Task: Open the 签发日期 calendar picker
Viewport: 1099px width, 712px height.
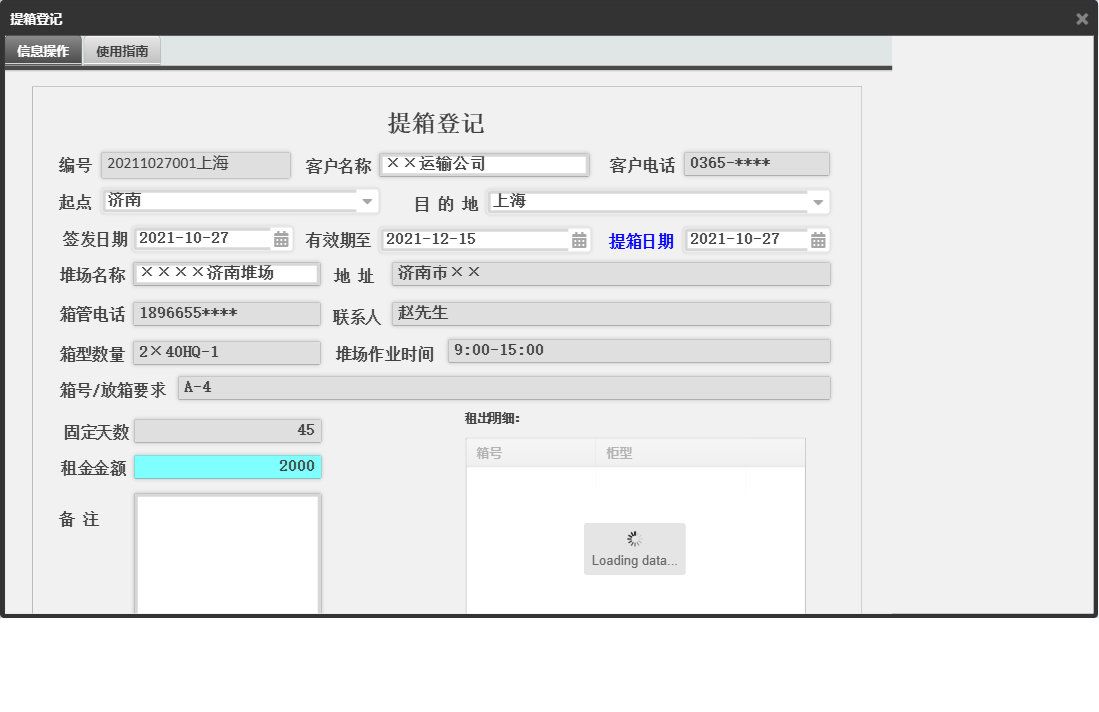Action: [280, 239]
